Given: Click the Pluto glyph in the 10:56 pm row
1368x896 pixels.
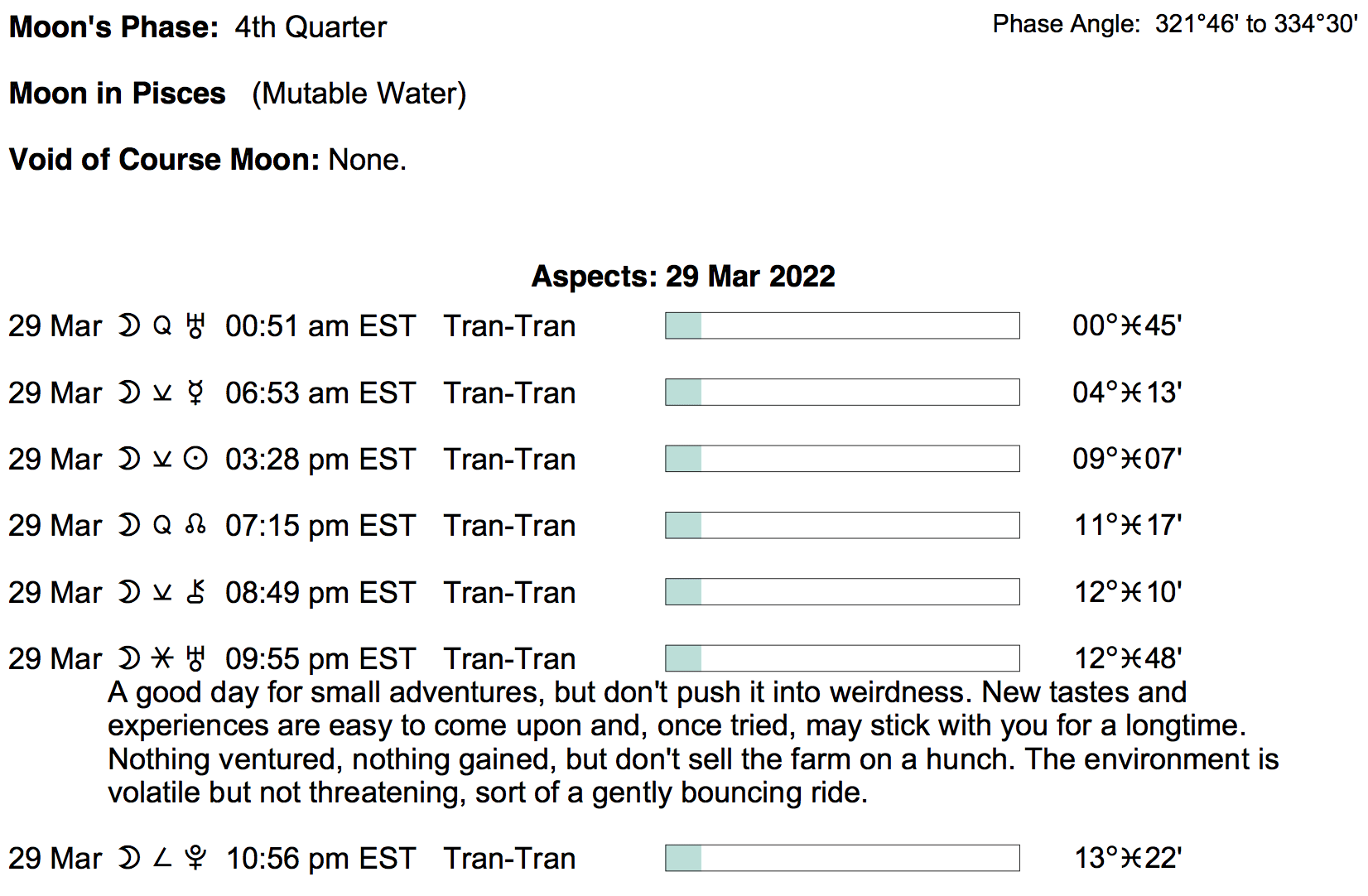Looking at the screenshot, I should click(195, 858).
